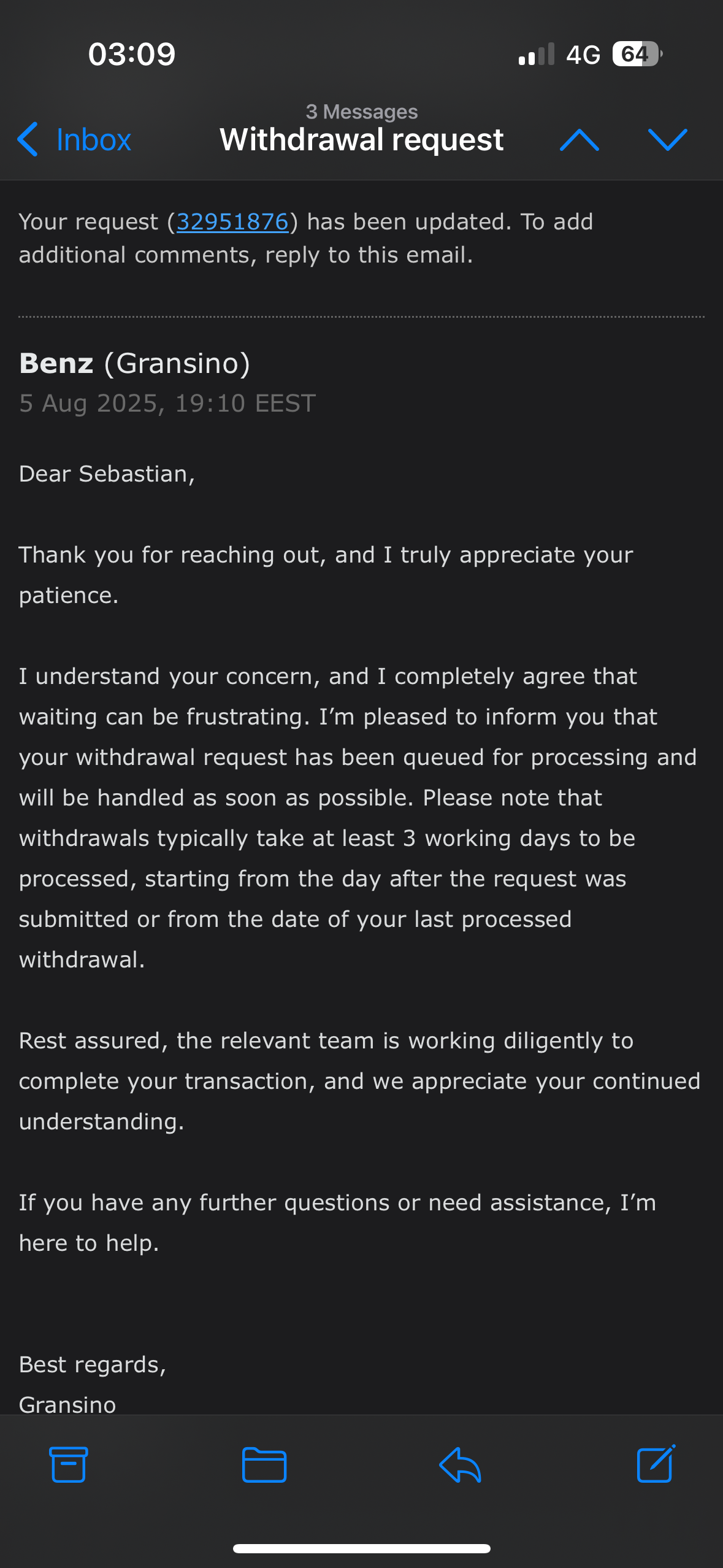Tap the cellular signal bars

[536, 54]
